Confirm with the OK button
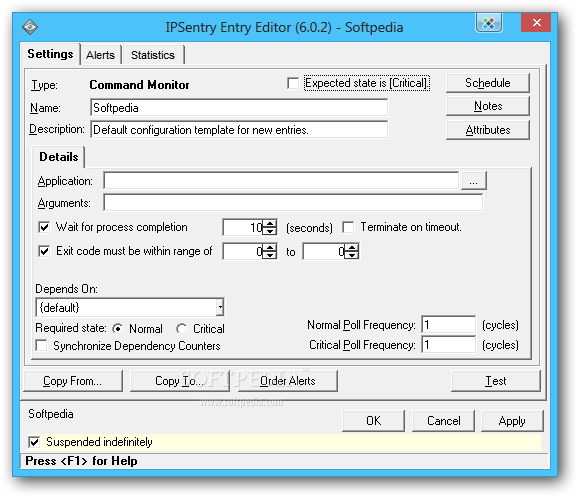Viewport: 578px width, 497px height. tap(373, 421)
